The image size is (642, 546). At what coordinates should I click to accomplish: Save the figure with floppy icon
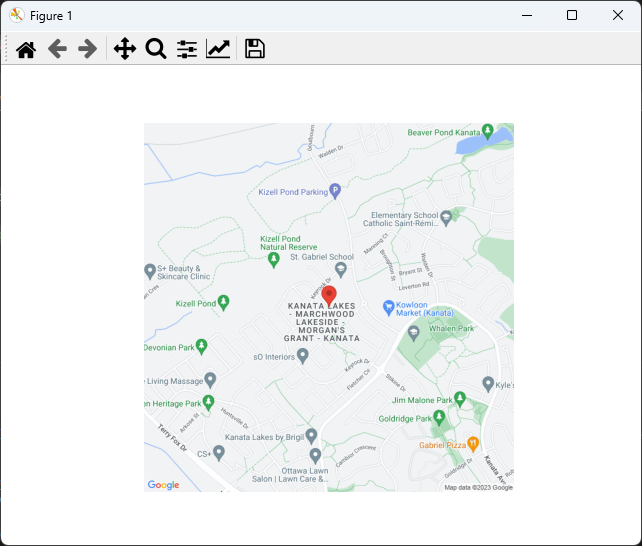coord(255,49)
